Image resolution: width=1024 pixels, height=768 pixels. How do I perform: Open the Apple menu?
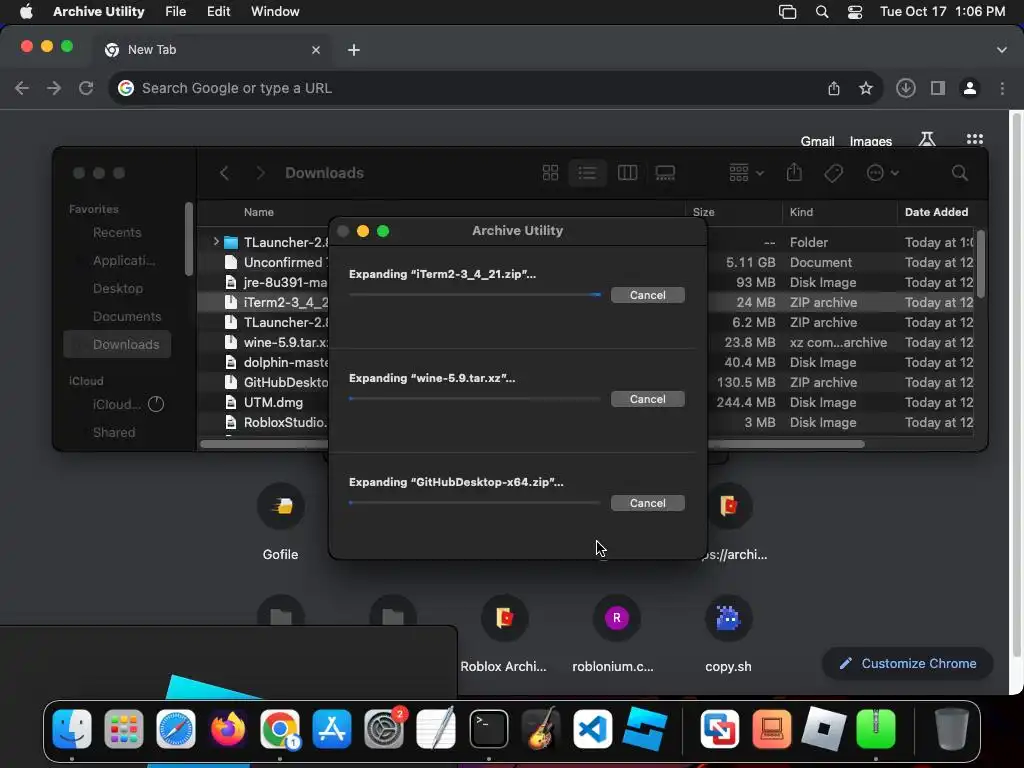point(26,11)
